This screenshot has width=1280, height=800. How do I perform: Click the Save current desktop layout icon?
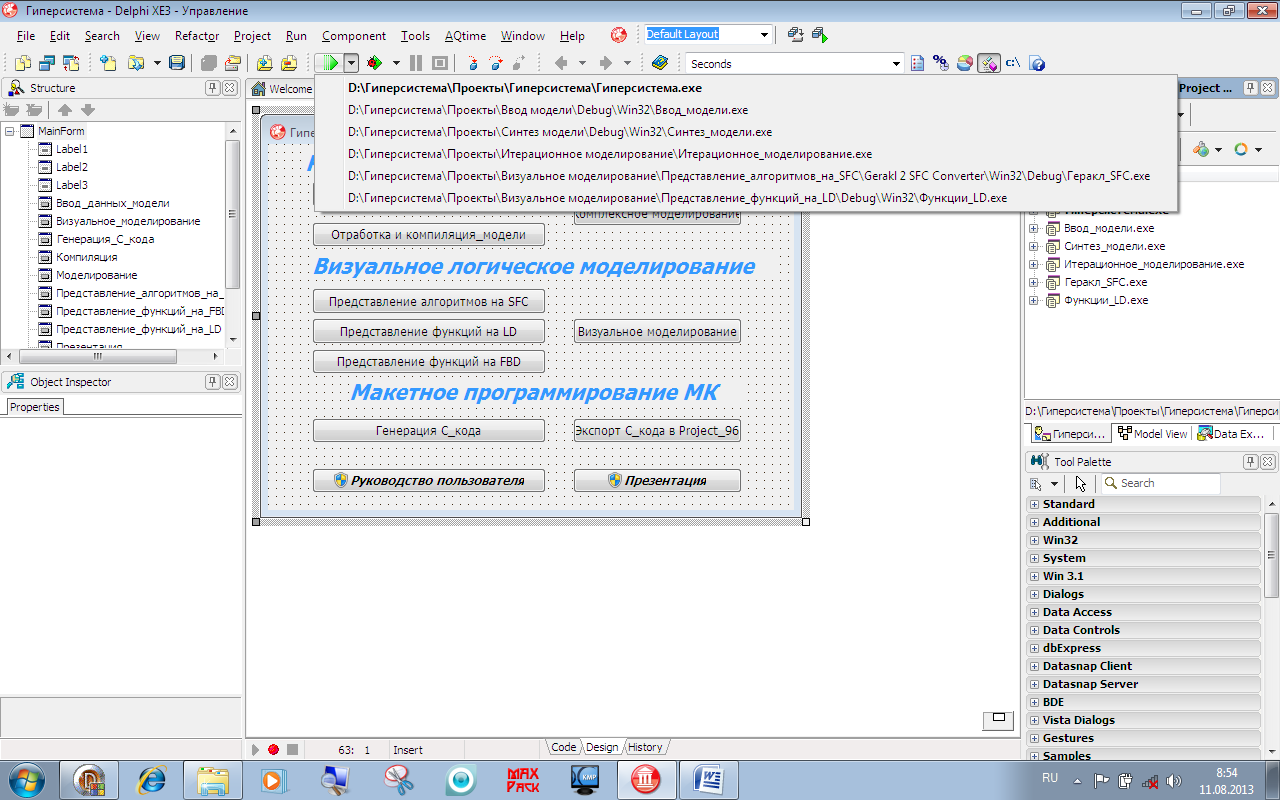pos(796,34)
